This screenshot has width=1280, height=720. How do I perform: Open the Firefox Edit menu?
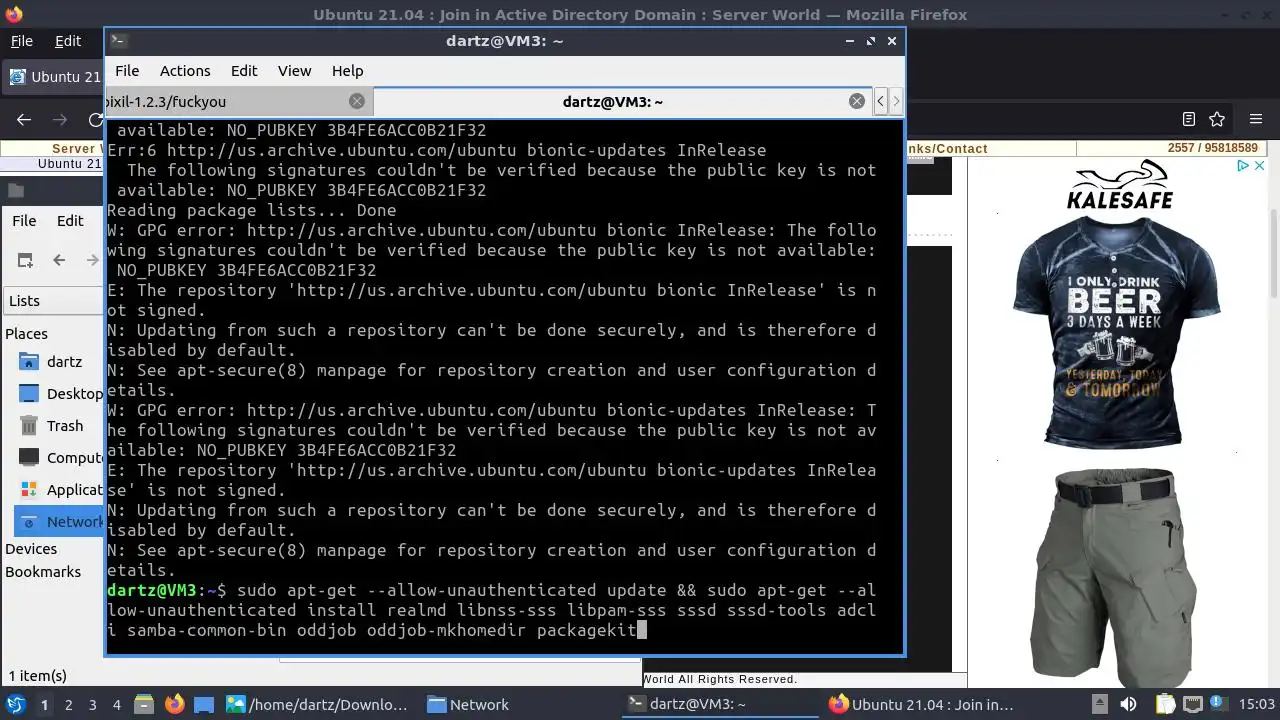[x=68, y=41]
